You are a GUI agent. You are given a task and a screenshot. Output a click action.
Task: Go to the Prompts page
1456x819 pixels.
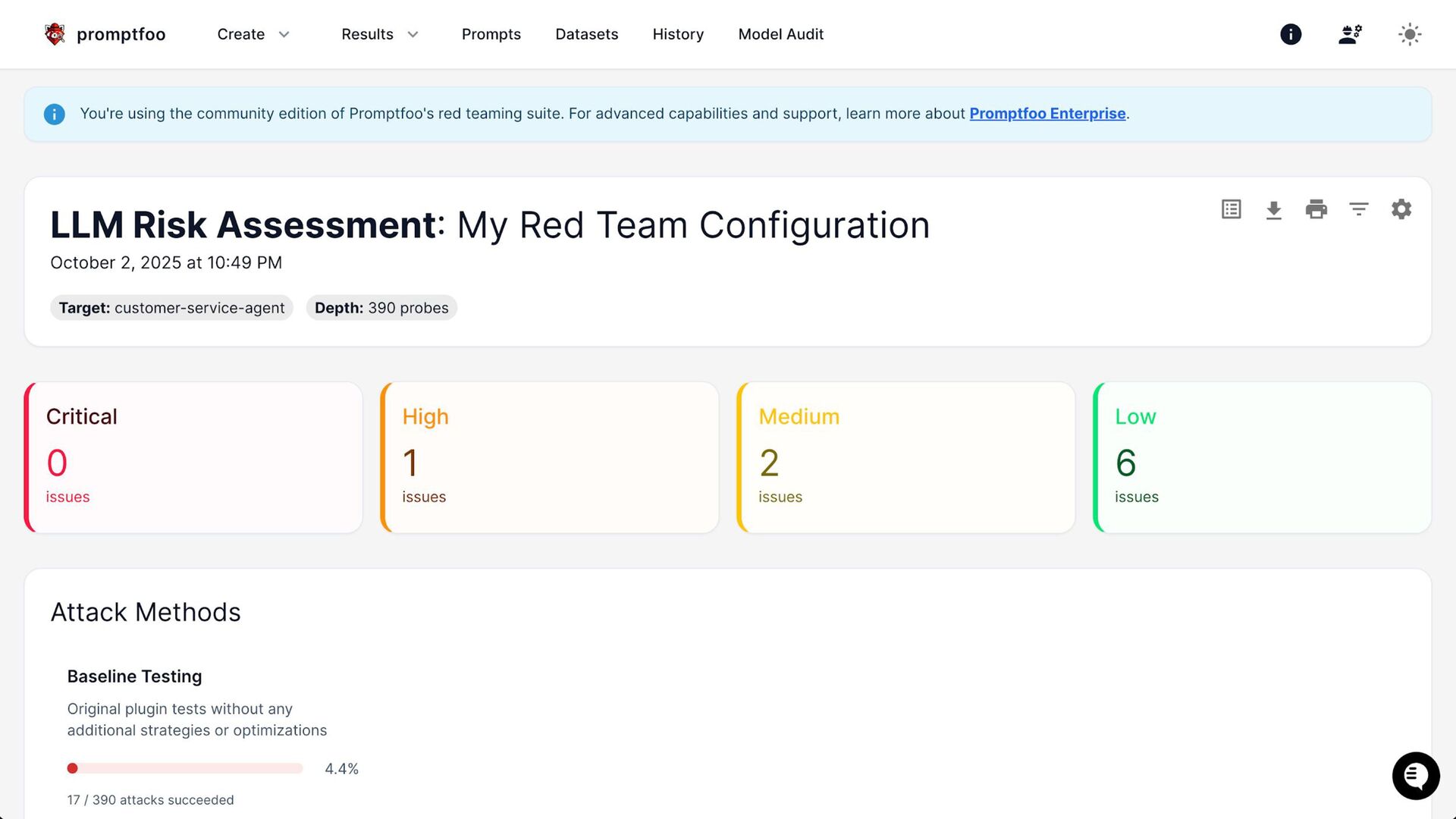coord(491,34)
